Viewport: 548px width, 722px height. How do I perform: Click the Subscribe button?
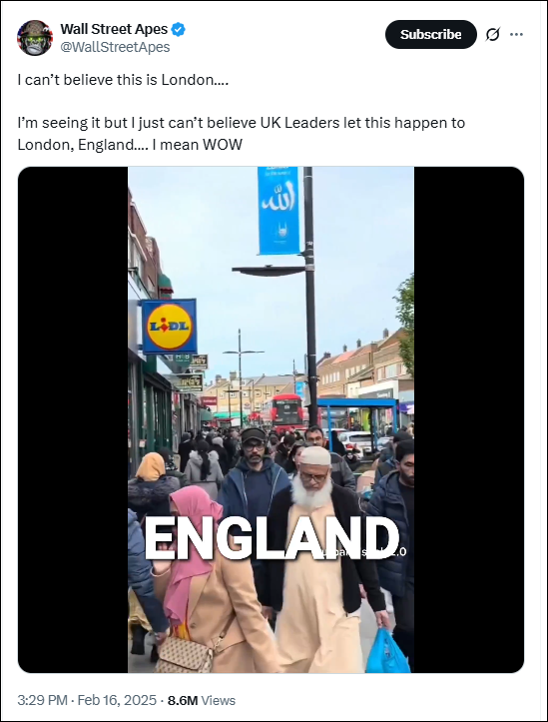coord(431,35)
